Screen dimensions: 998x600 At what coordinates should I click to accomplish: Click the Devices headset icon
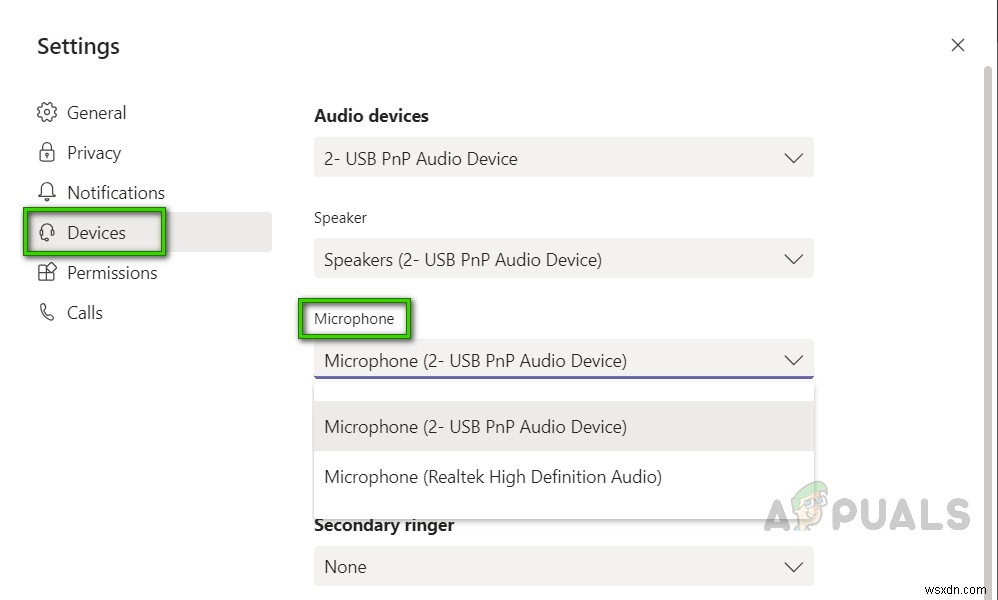point(46,233)
